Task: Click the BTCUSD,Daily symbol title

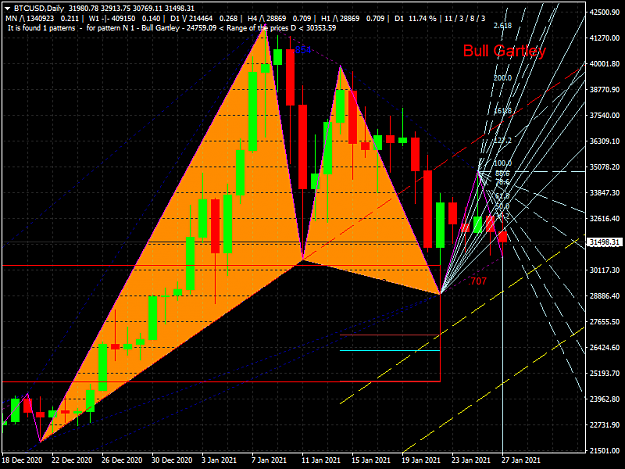Action: (x=39, y=8)
